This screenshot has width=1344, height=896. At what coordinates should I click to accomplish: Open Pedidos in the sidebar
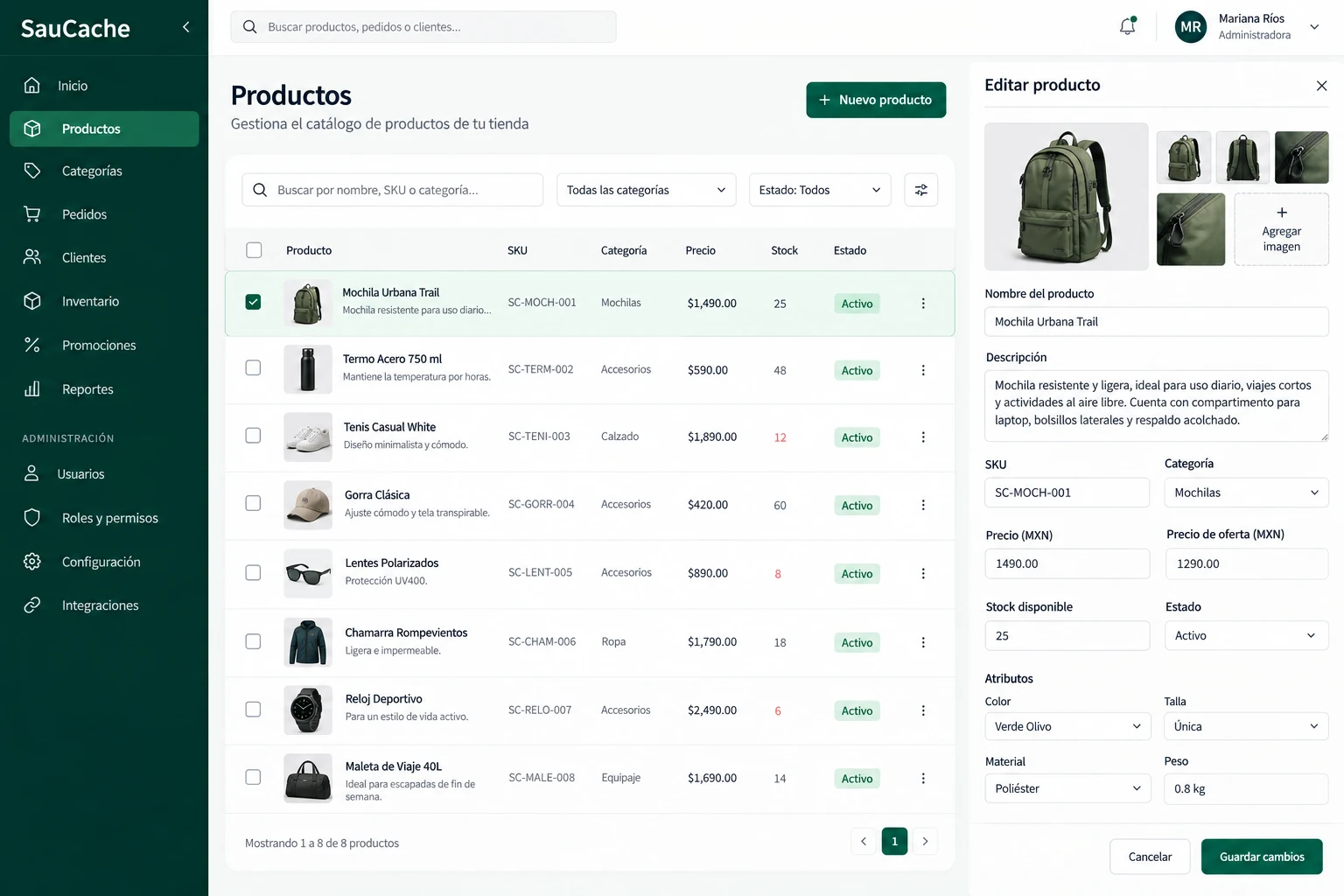(104, 214)
